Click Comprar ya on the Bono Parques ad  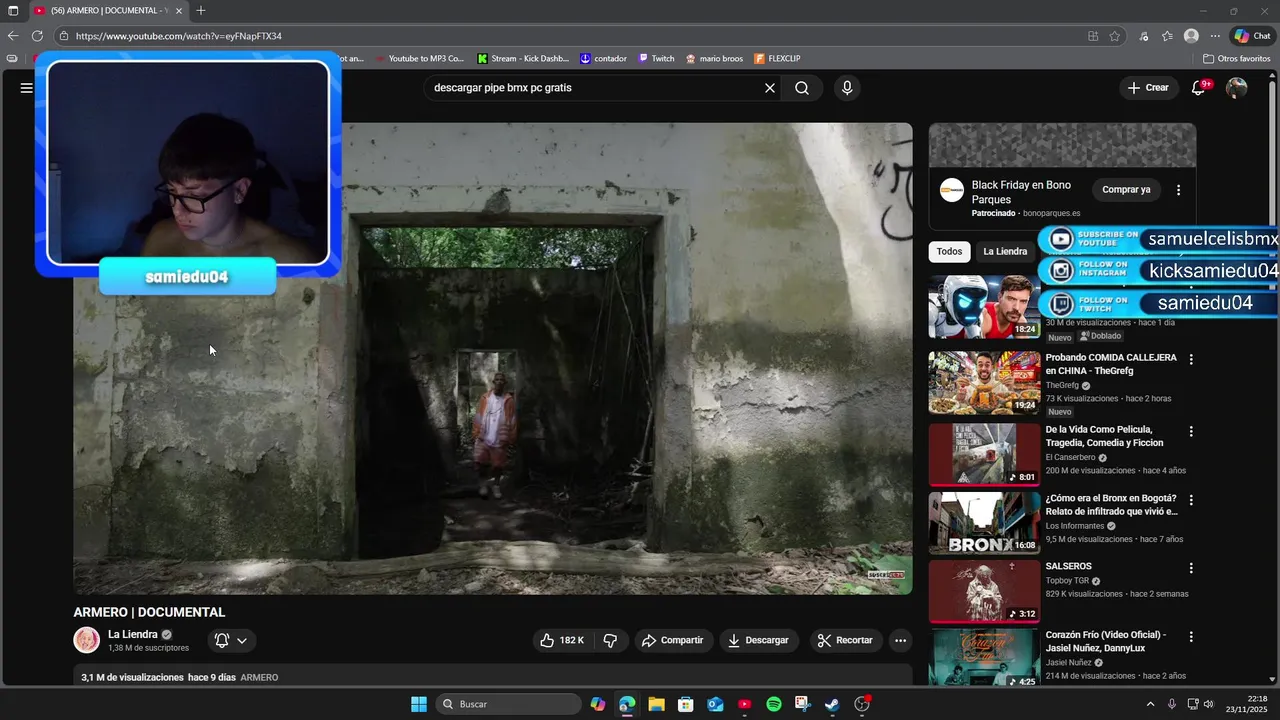tap(1126, 189)
